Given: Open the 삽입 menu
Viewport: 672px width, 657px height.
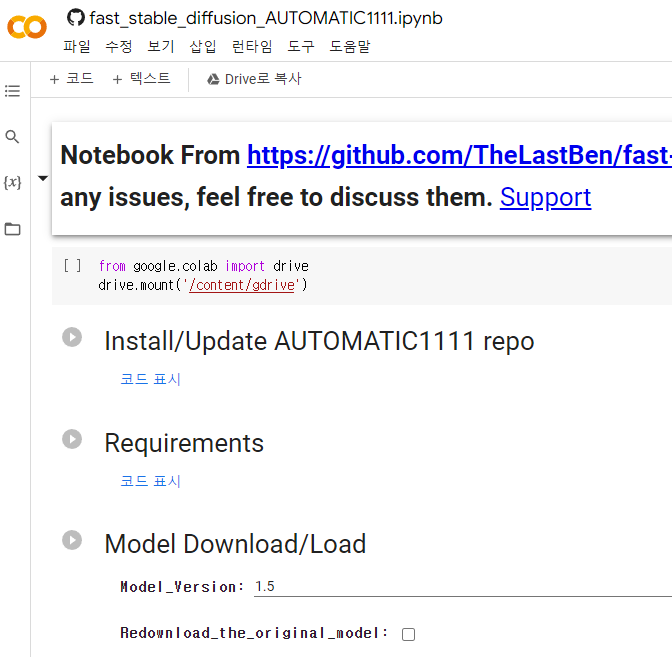Looking at the screenshot, I should 203,46.
